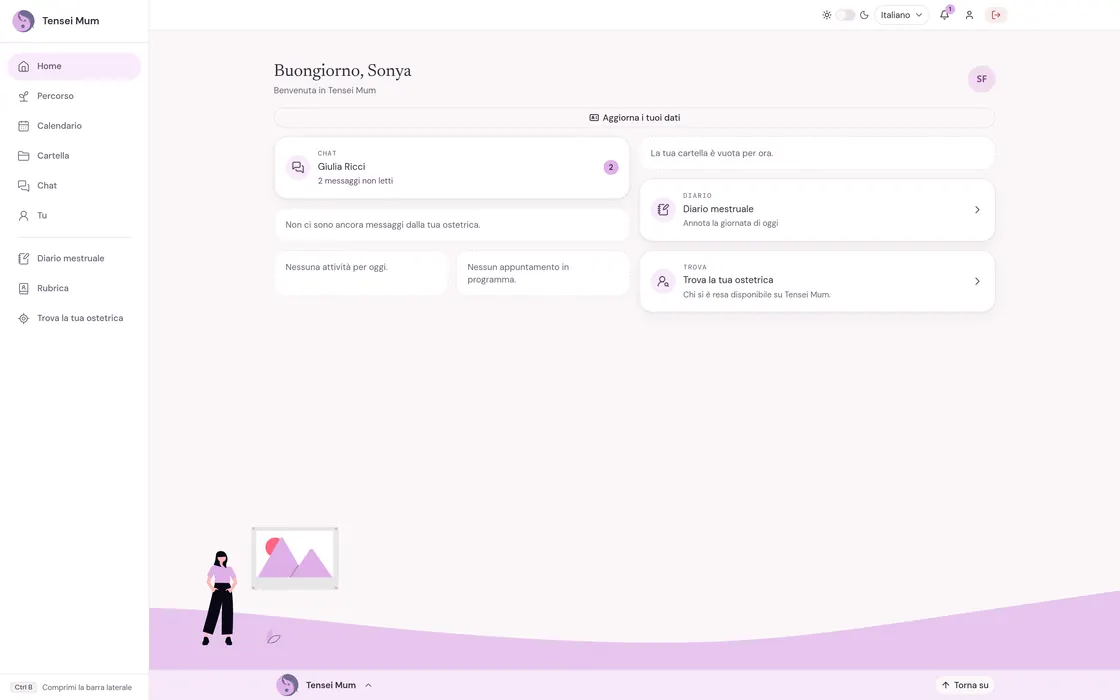Open Trova la tua ostetrica from sidebar
The image size is (1120, 700).
click(74, 319)
